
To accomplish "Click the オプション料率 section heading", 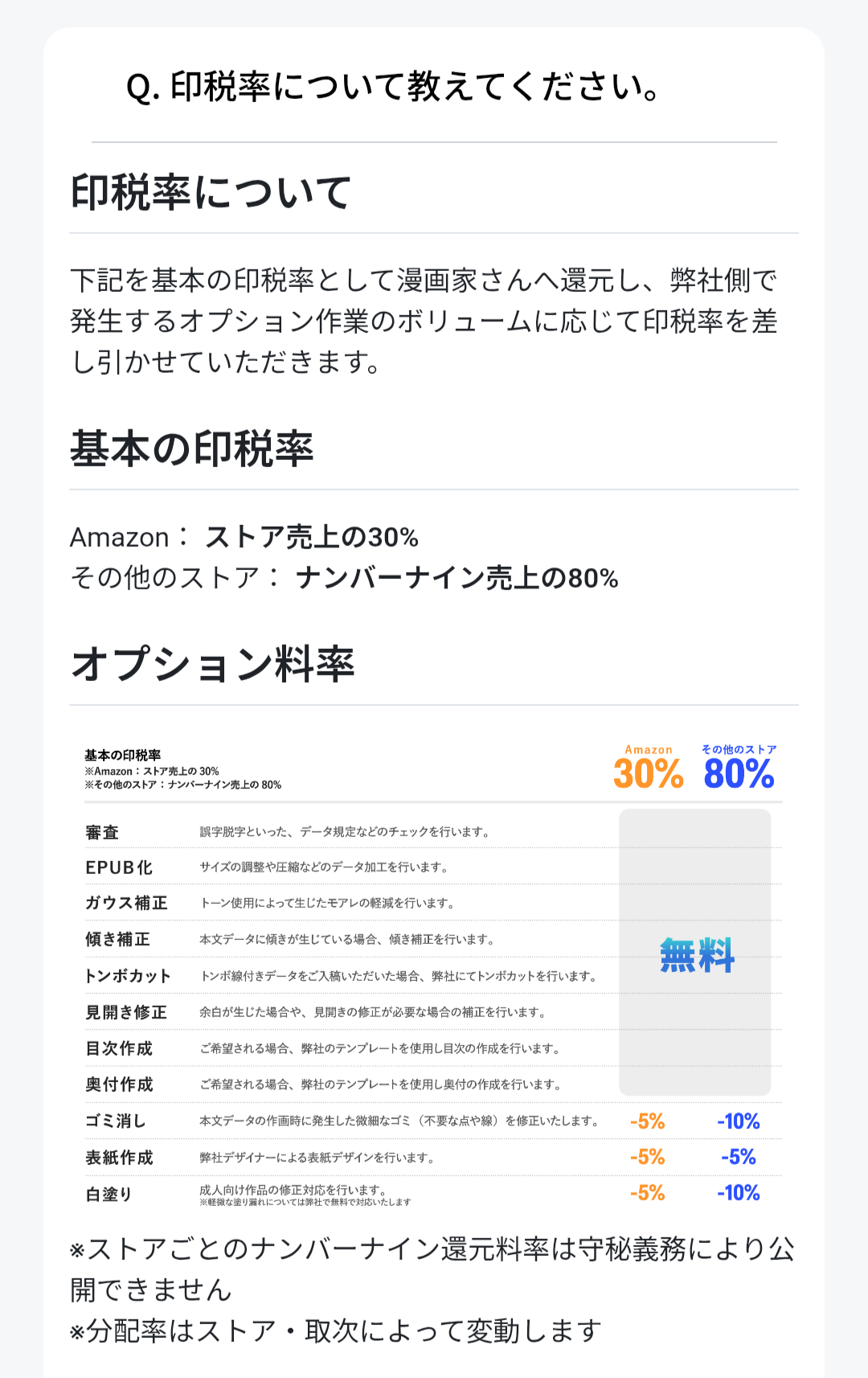I will tap(213, 664).
